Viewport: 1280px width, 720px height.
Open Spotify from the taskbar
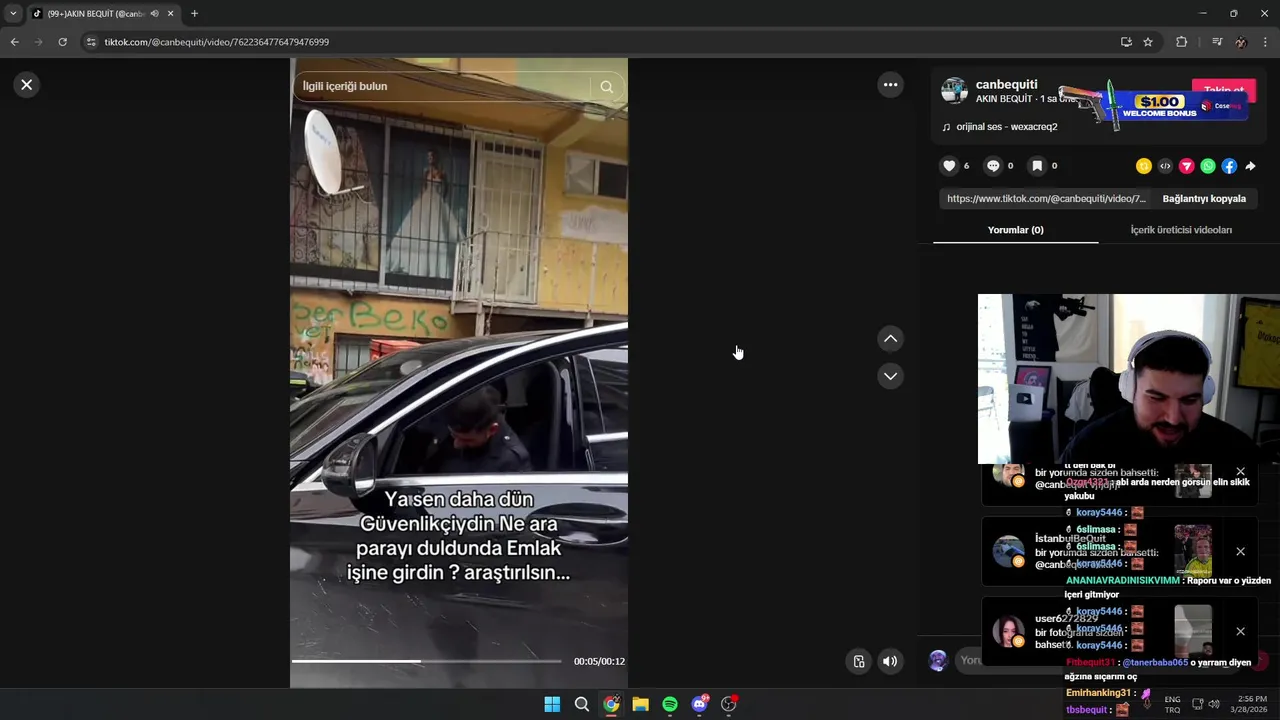(x=670, y=704)
